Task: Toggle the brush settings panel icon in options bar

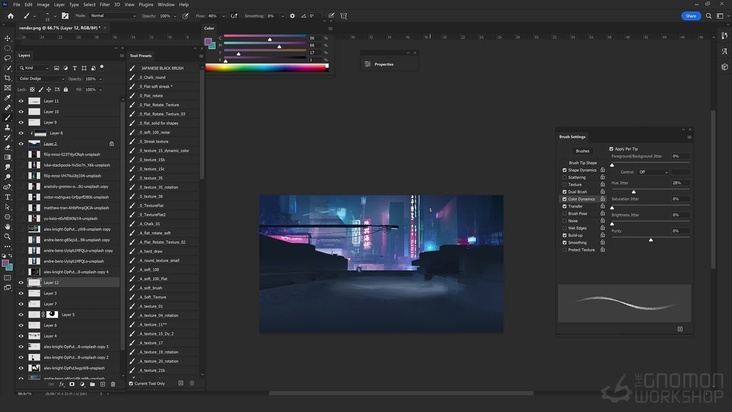Action: point(65,16)
